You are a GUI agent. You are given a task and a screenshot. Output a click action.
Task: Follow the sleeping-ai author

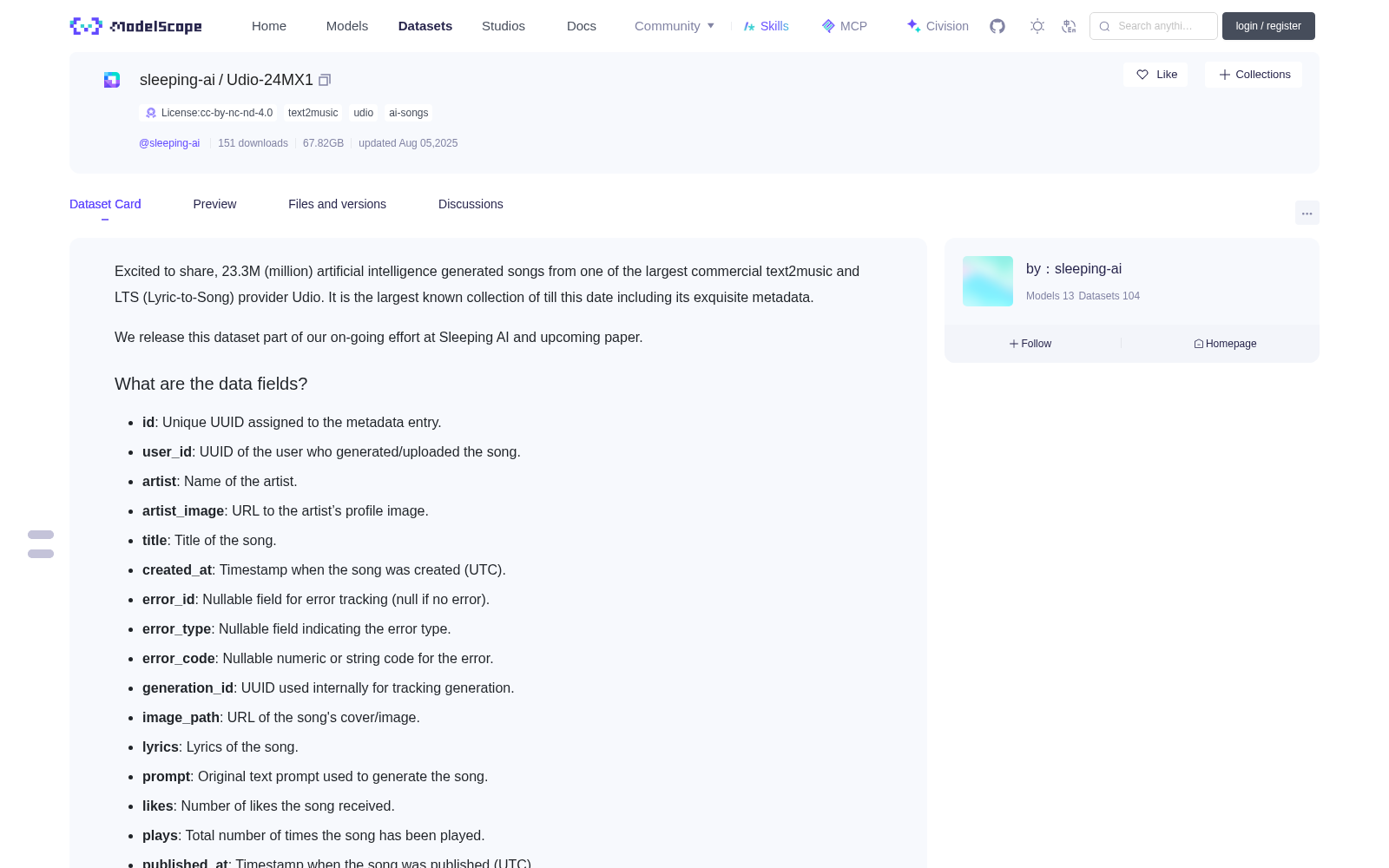[x=1030, y=344]
